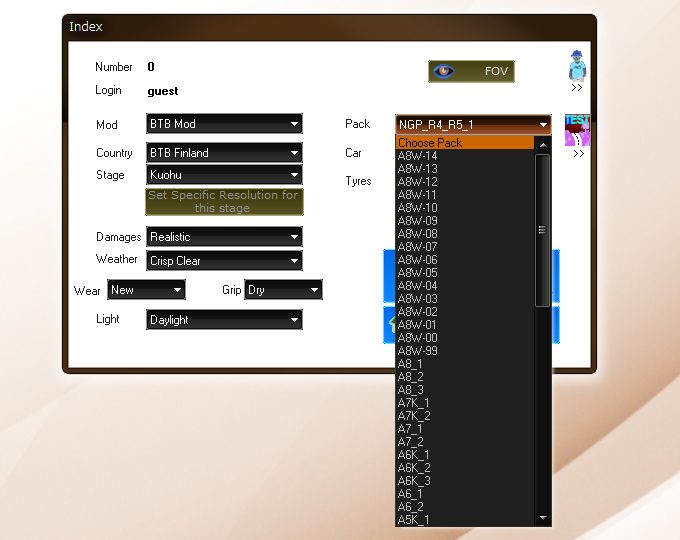
Task: Open the Grip dropdown showing Dry
Action: tap(284, 290)
